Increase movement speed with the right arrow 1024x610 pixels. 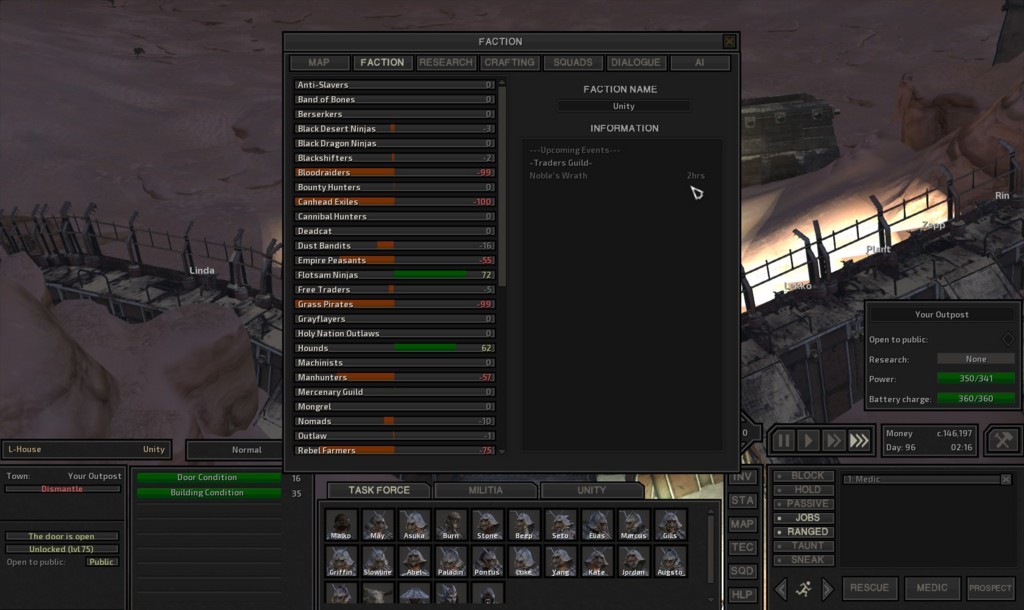tap(827, 588)
